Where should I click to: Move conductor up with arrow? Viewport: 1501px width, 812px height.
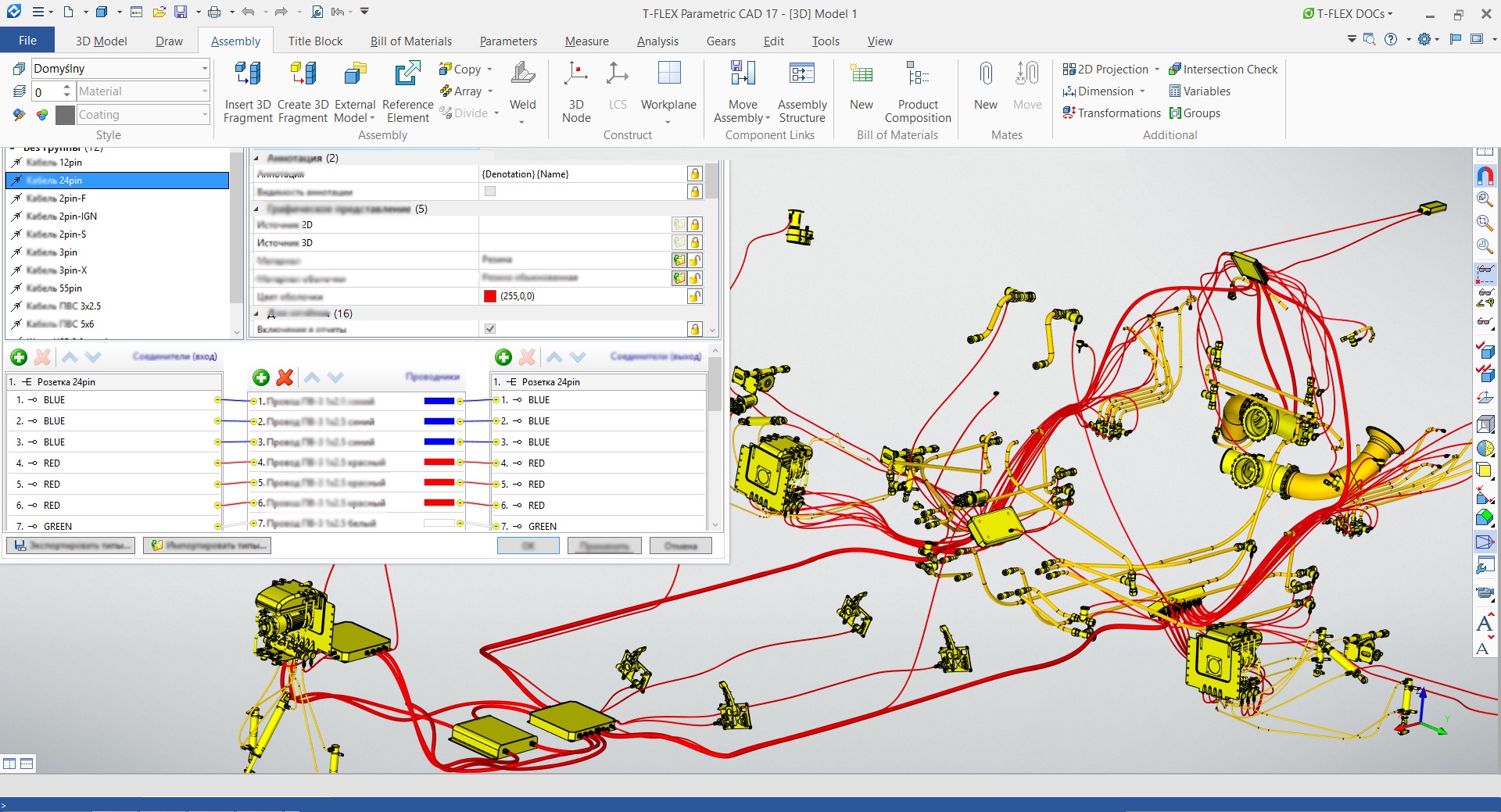pyautogui.click(x=312, y=377)
